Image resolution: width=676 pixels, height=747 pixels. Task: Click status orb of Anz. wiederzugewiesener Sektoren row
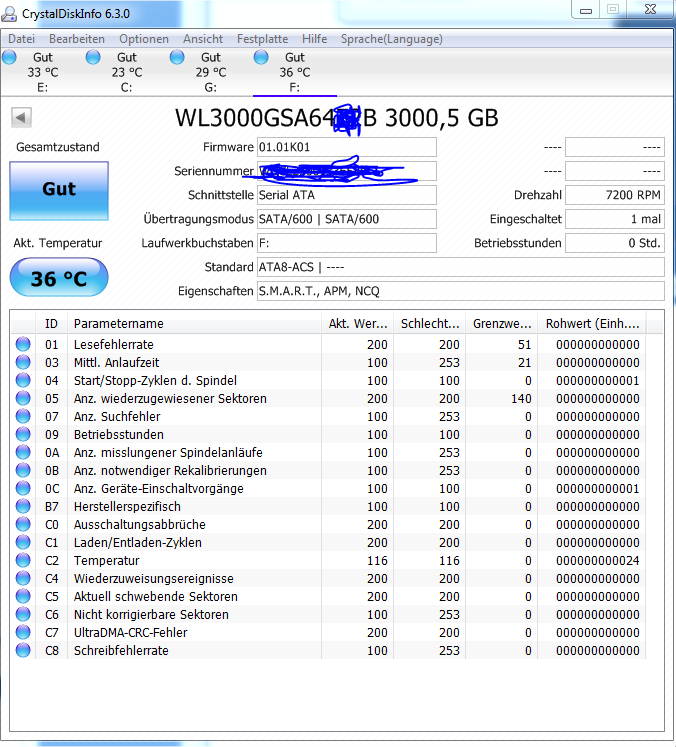pos(23,398)
